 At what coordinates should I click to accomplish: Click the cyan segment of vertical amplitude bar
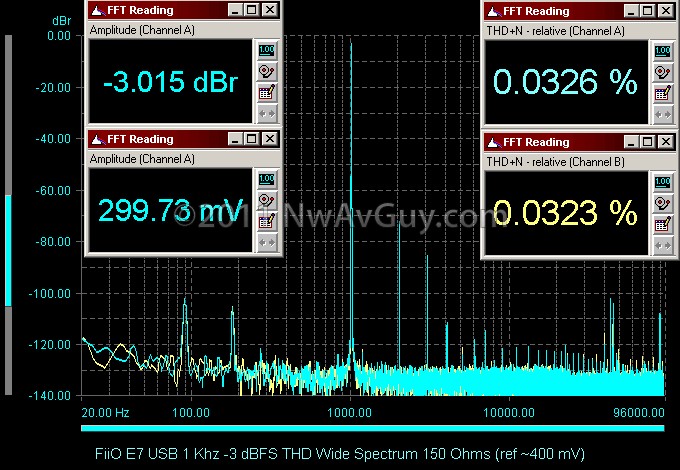(x=8, y=251)
